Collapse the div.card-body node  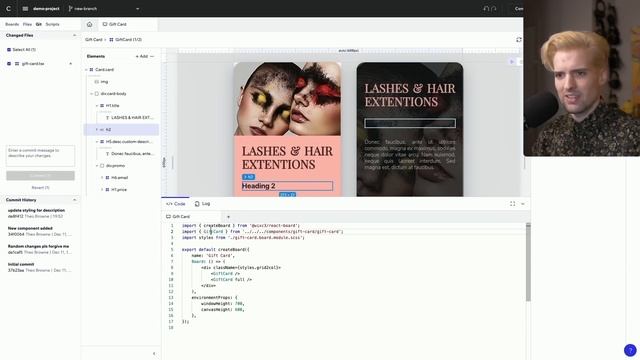click(91, 94)
